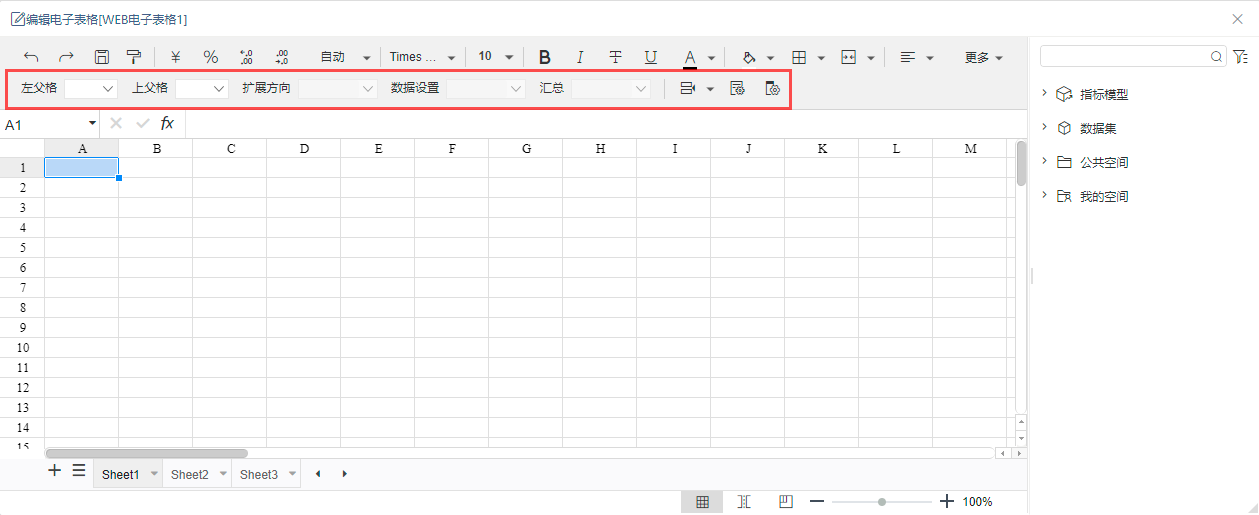Switch to page layout view icon

point(786,502)
